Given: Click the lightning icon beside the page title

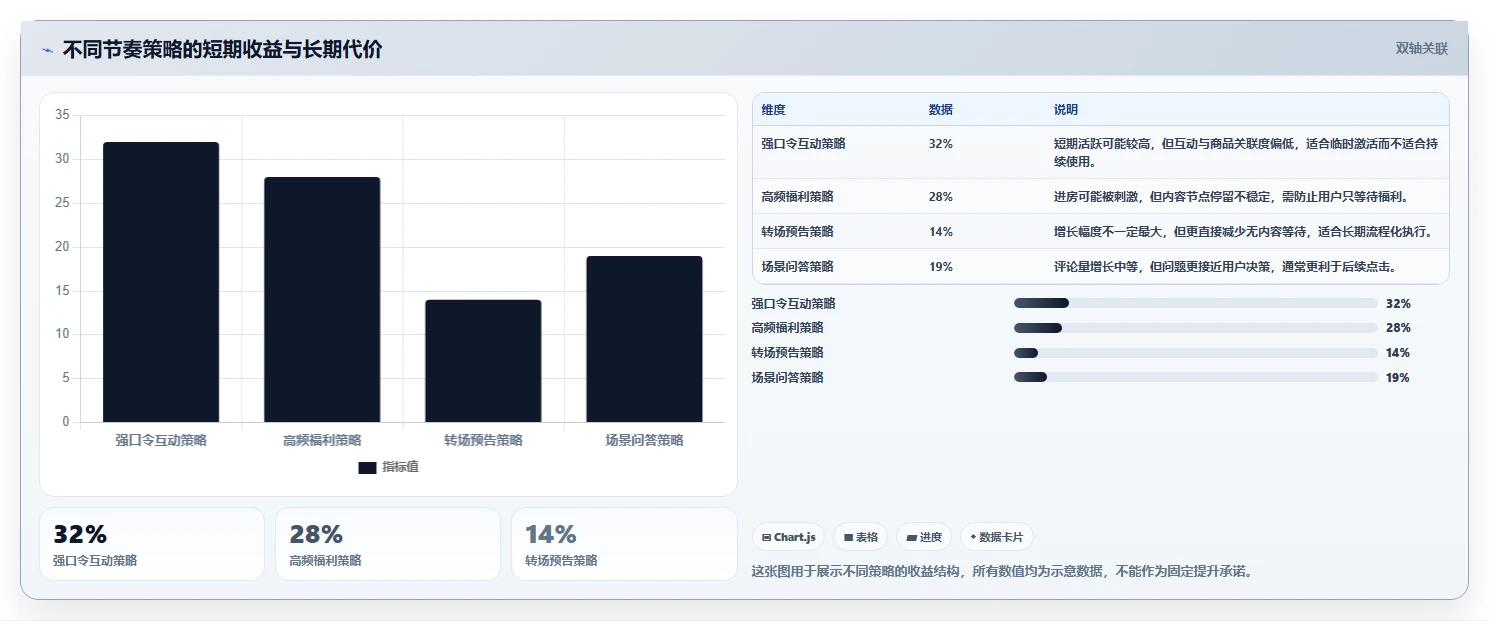Looking at the screenshot, I should click(48, 50).
